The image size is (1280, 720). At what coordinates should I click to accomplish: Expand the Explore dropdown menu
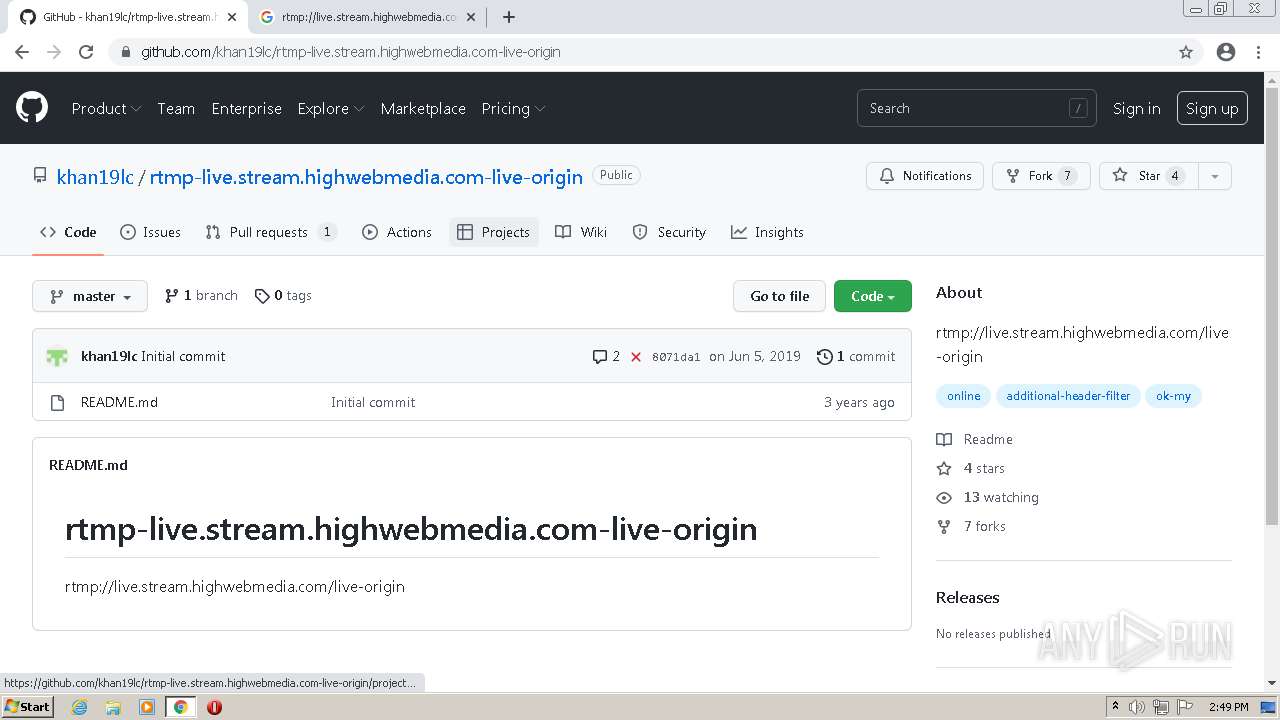[x=331, y=108]
